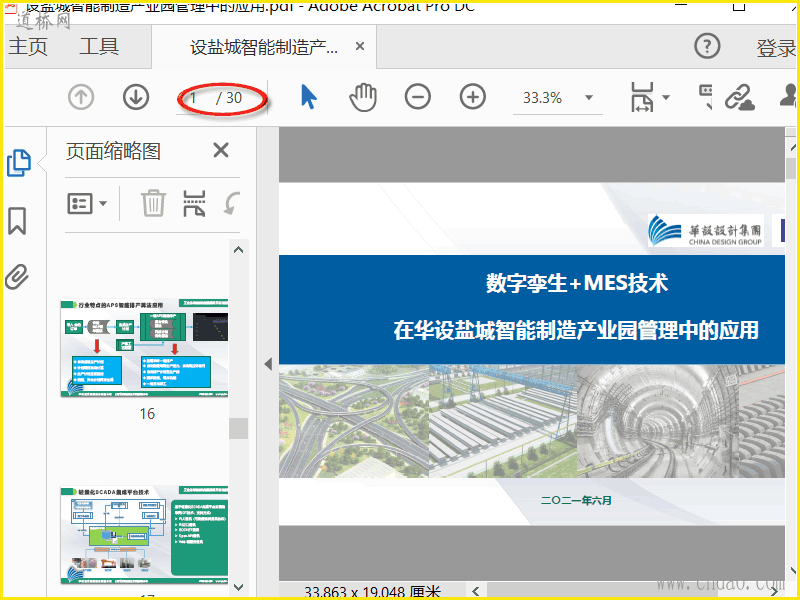Click fit page width tool icon
The width and height of the screenshot is (800, 600).
pos(642,97)
